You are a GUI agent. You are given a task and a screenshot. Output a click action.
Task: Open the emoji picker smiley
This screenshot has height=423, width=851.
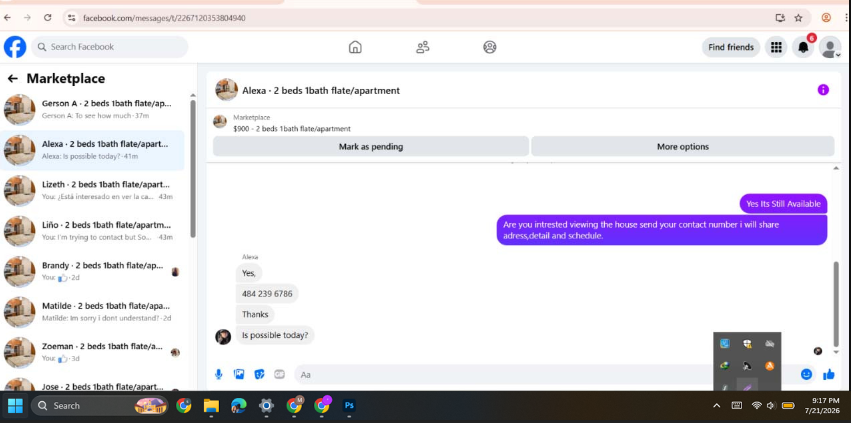coord(806,374)
